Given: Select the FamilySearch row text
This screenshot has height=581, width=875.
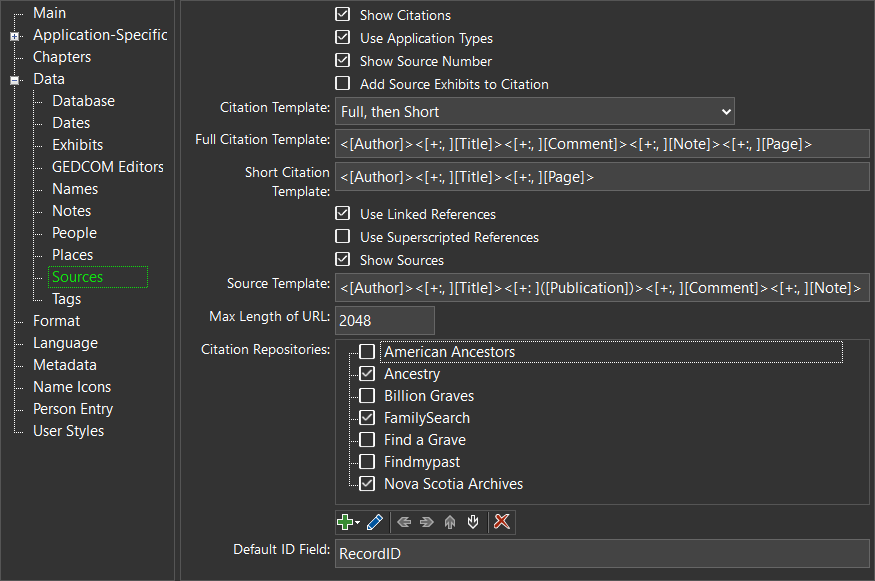Looking at the screenshot, I should [x=427, y=418].
